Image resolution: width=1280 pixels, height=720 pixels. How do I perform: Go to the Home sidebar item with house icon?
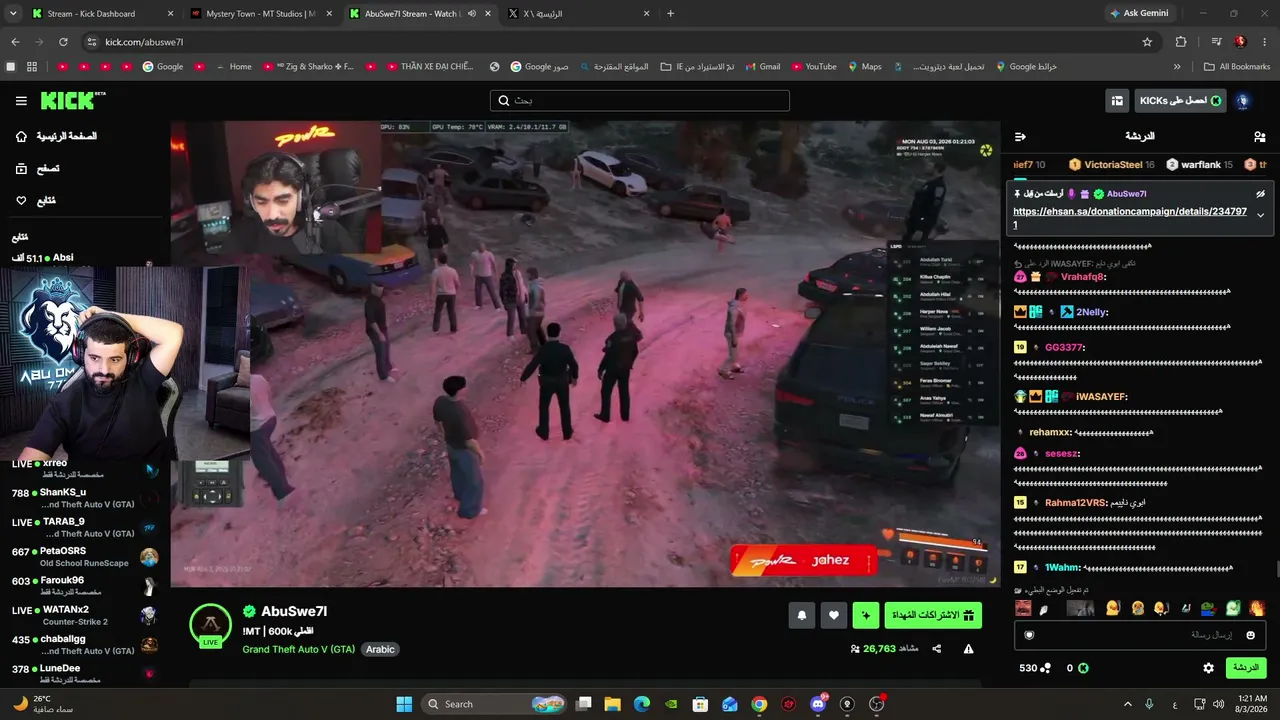point(57,136)
